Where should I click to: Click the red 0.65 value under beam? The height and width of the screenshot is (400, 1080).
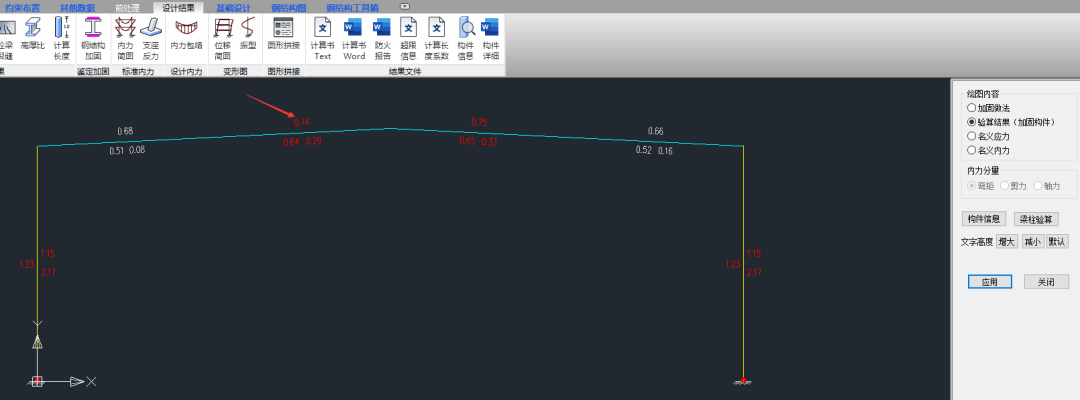pos(467,141)
